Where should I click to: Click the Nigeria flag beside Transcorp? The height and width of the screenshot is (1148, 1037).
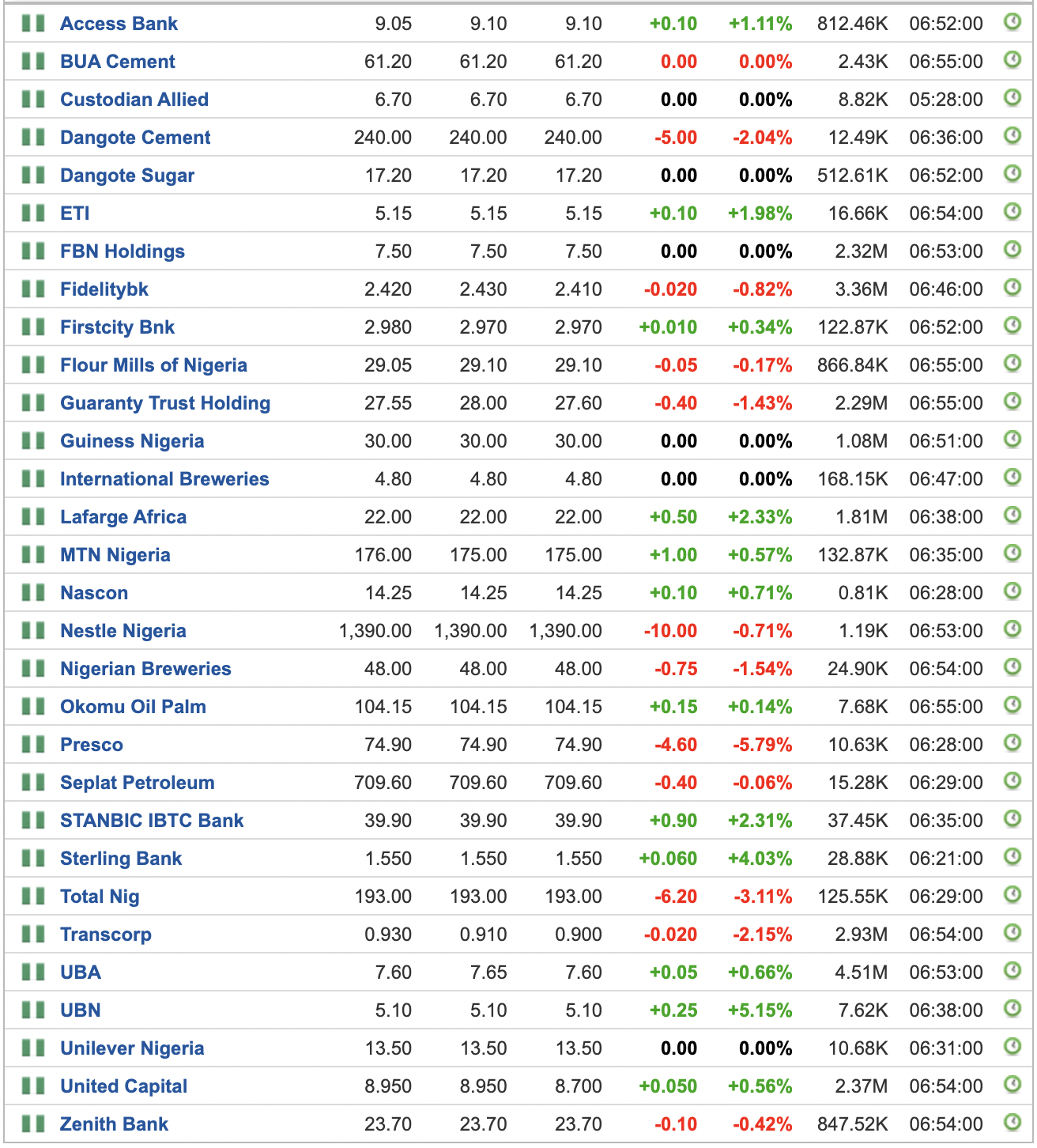33,934
